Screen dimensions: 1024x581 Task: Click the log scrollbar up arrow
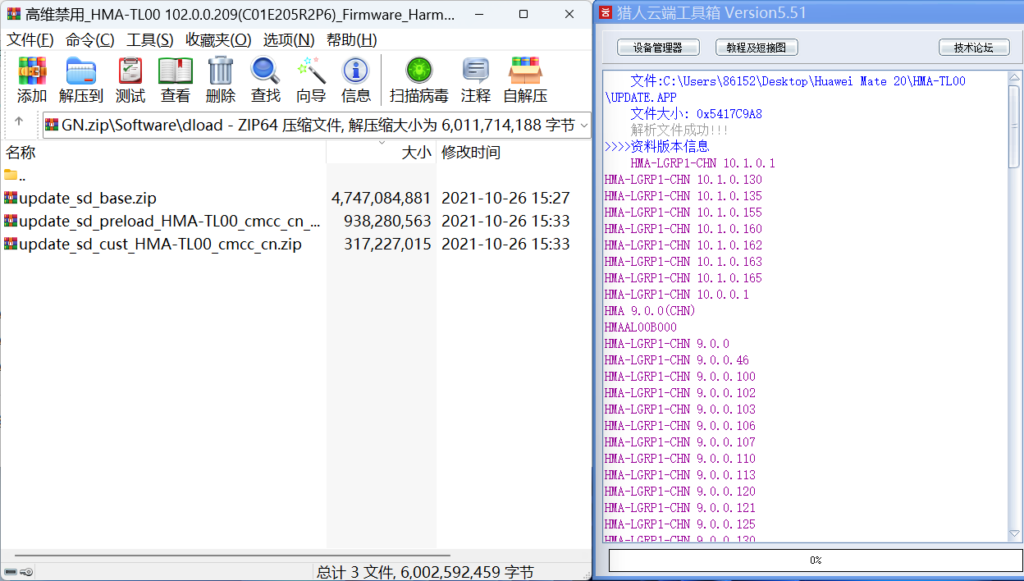pyautogui.click(x=1014, y=77)
